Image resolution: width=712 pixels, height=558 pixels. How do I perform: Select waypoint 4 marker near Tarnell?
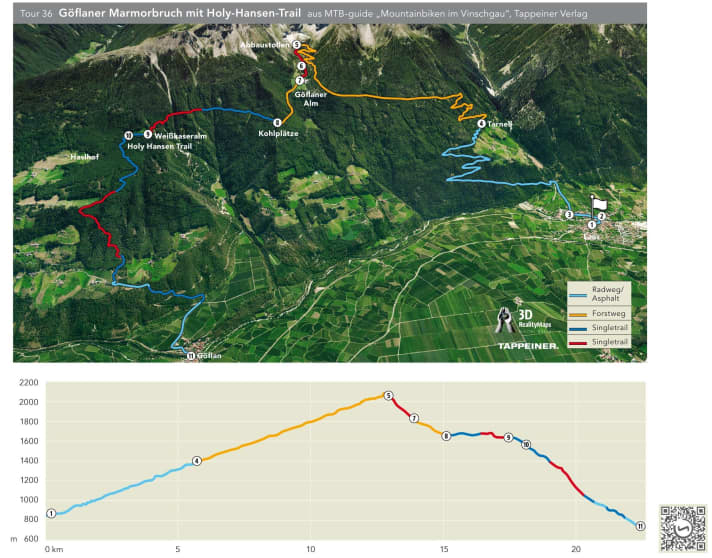click(482, 124)
